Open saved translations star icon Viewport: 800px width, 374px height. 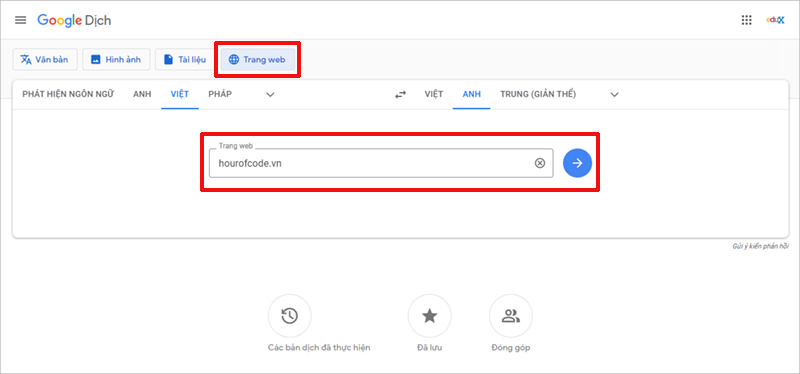429,316
